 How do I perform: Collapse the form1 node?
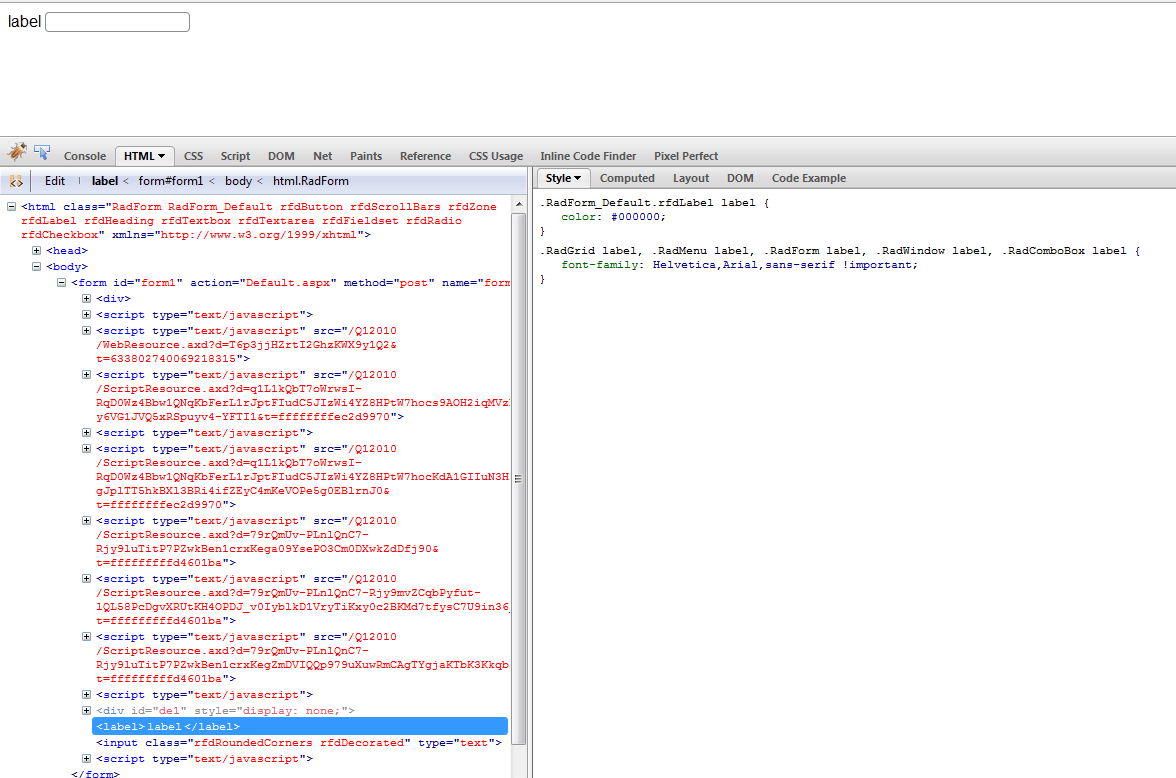62,283
